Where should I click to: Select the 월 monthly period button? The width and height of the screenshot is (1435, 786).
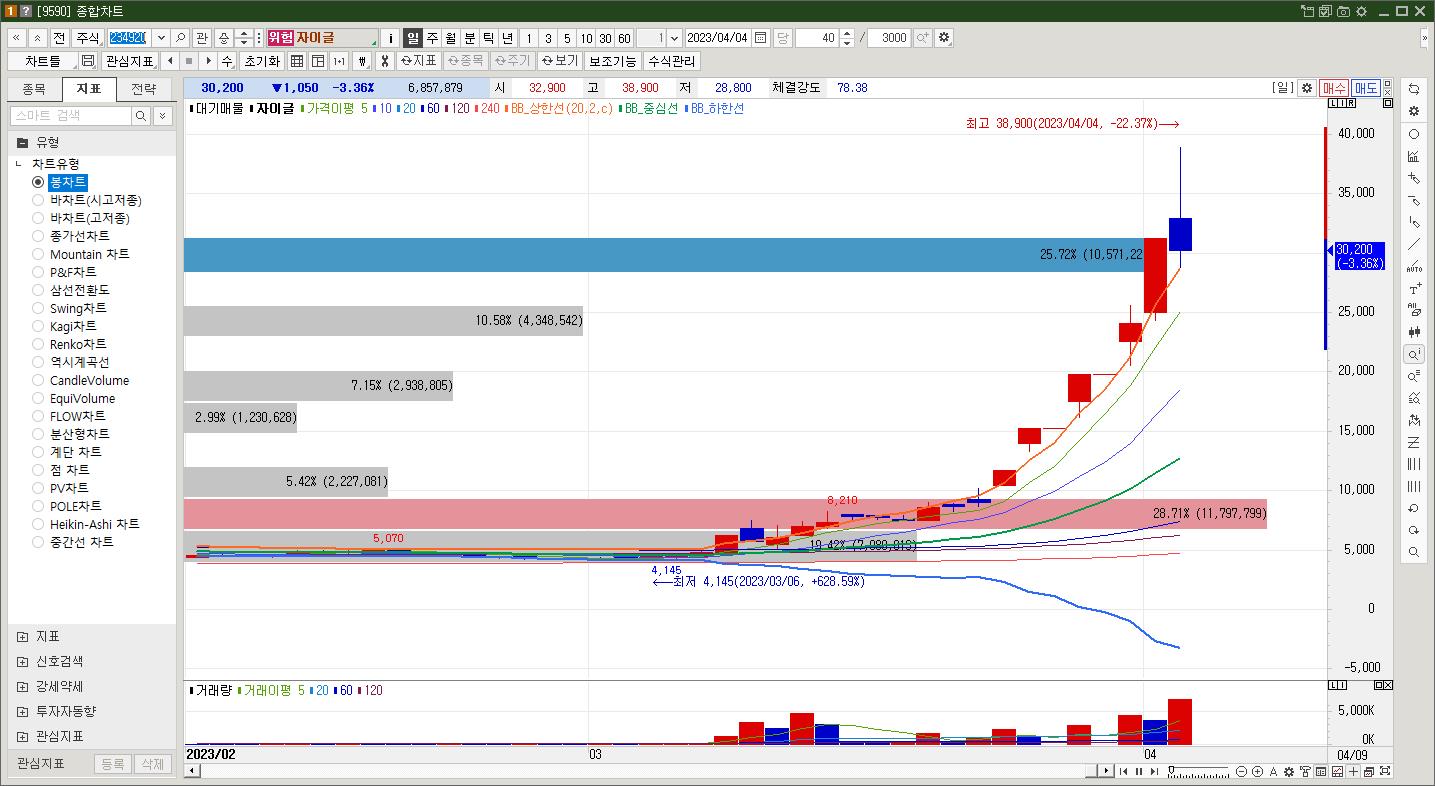click(451, 38)
